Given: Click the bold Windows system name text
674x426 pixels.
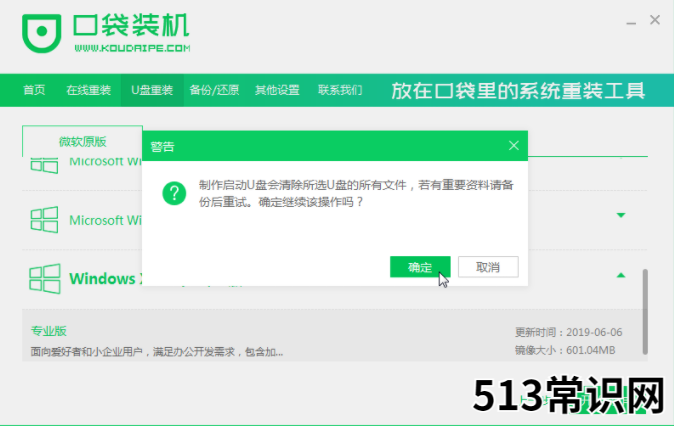Looking at the screenshot, I should pyautogui.click(x=105, y=279).
